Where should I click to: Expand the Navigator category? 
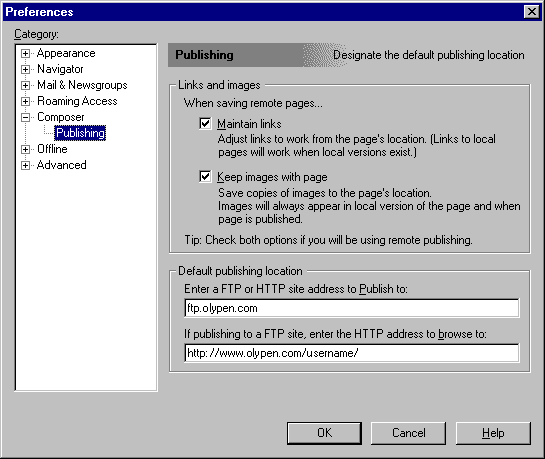(x=25, y=69)
